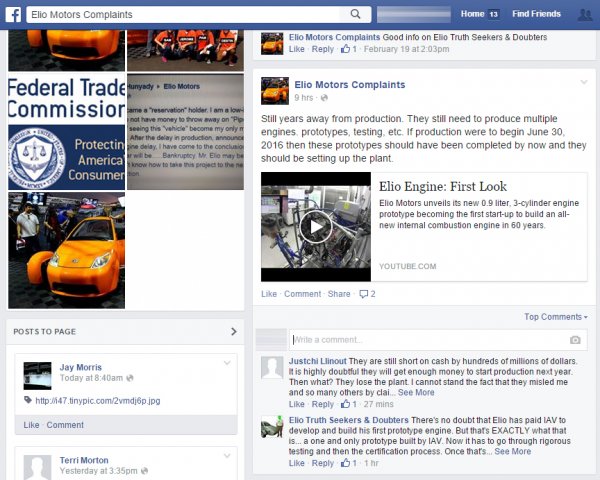Click the 27 mins comment timestamp

coord(378,404)
